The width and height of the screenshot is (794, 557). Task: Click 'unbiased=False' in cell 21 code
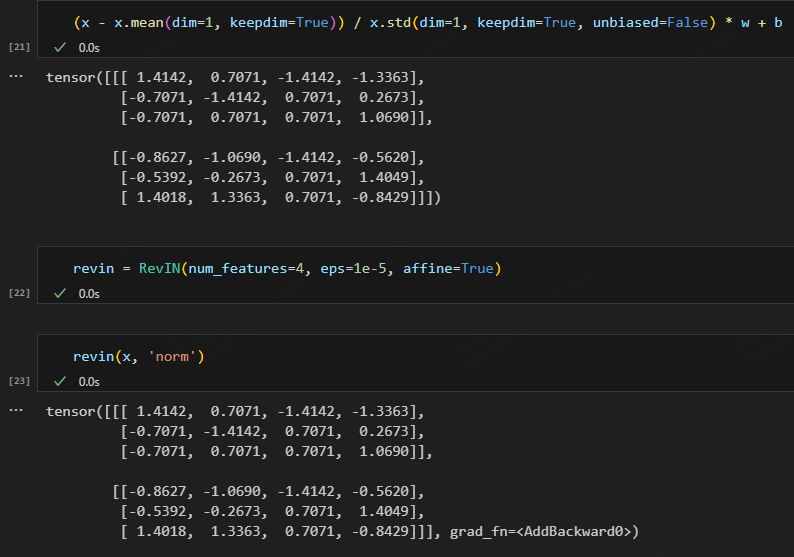(x=650, y=23)
